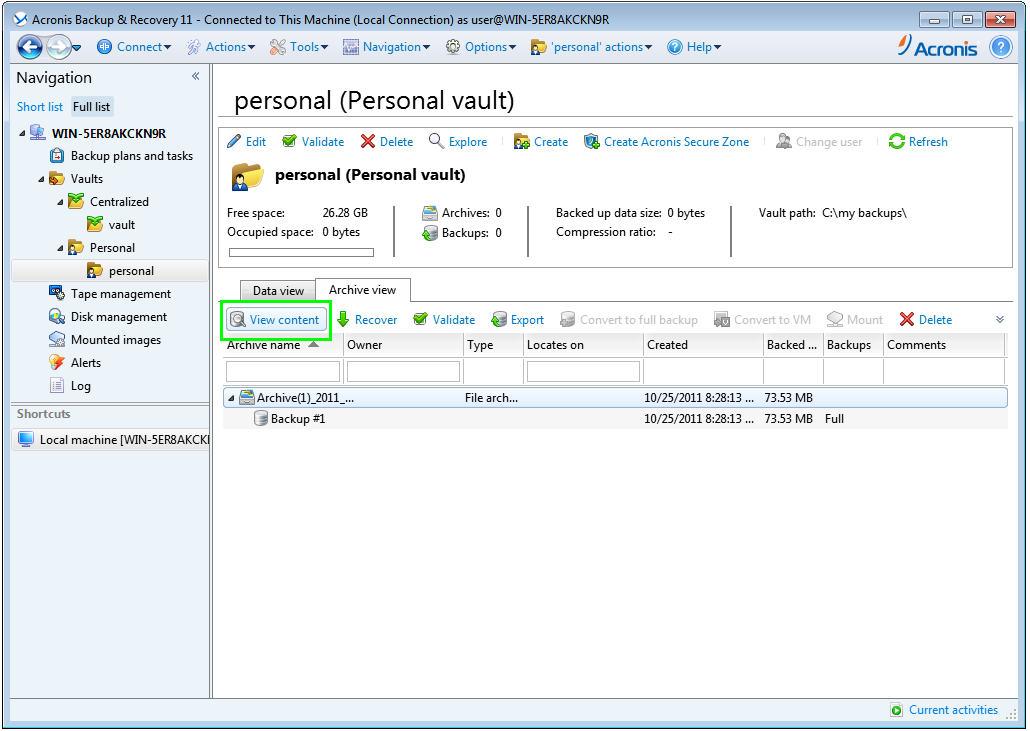Open the Connect menu
This screenshot has width=1030, height=731.
point(135,47)
